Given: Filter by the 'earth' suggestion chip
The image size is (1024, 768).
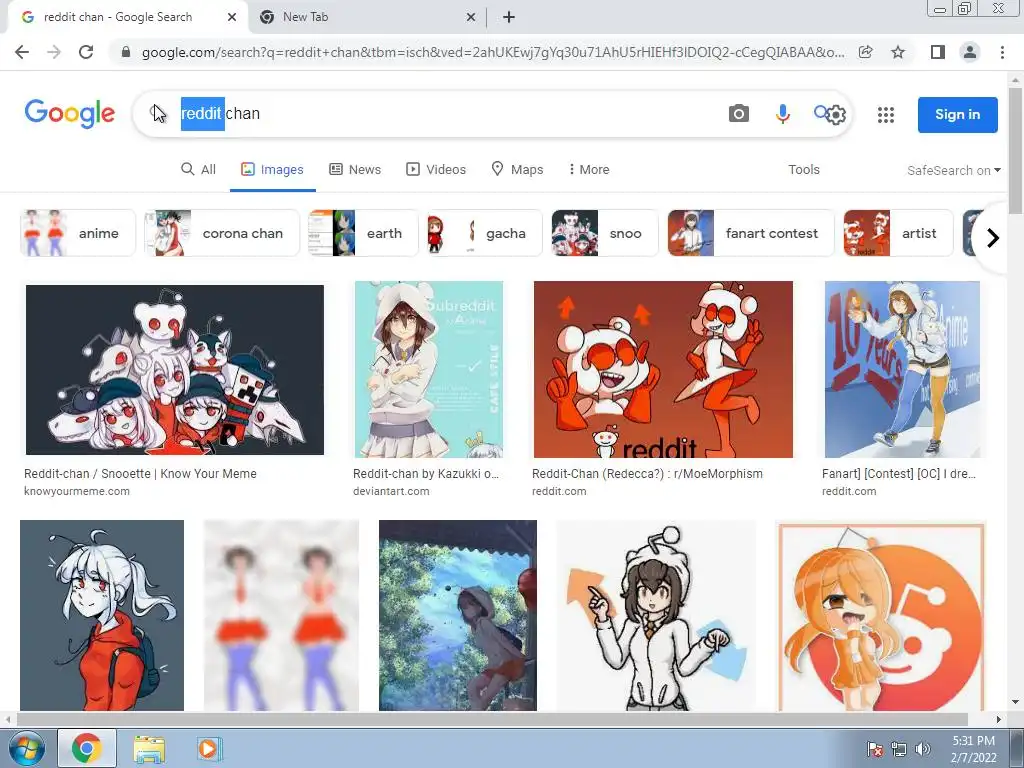Looking at the screenshot, I should coord(362,233).
